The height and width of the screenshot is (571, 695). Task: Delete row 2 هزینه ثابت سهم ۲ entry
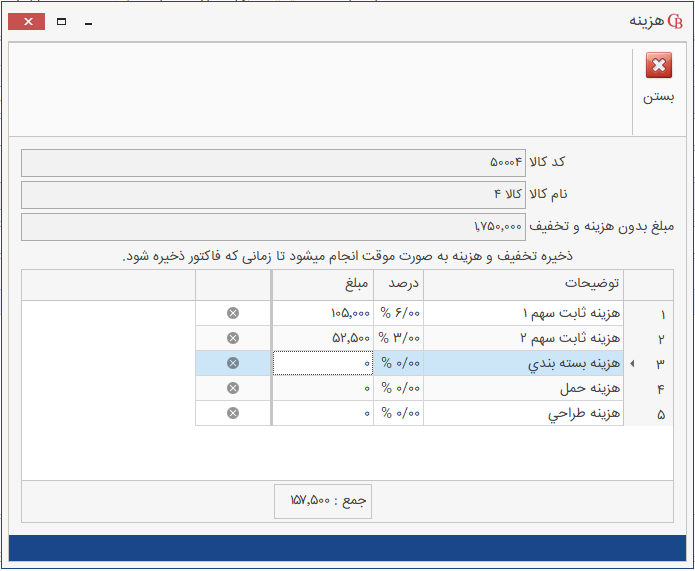pos(233,338)
